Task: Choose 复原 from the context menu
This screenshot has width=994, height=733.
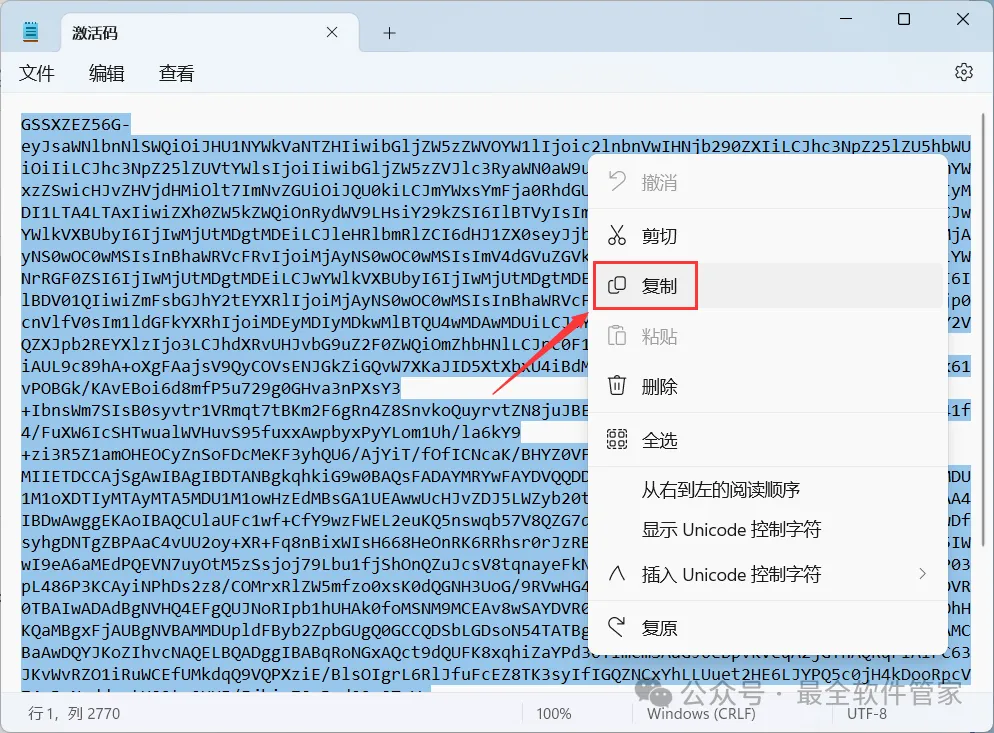Action: (x=768, y=628)
